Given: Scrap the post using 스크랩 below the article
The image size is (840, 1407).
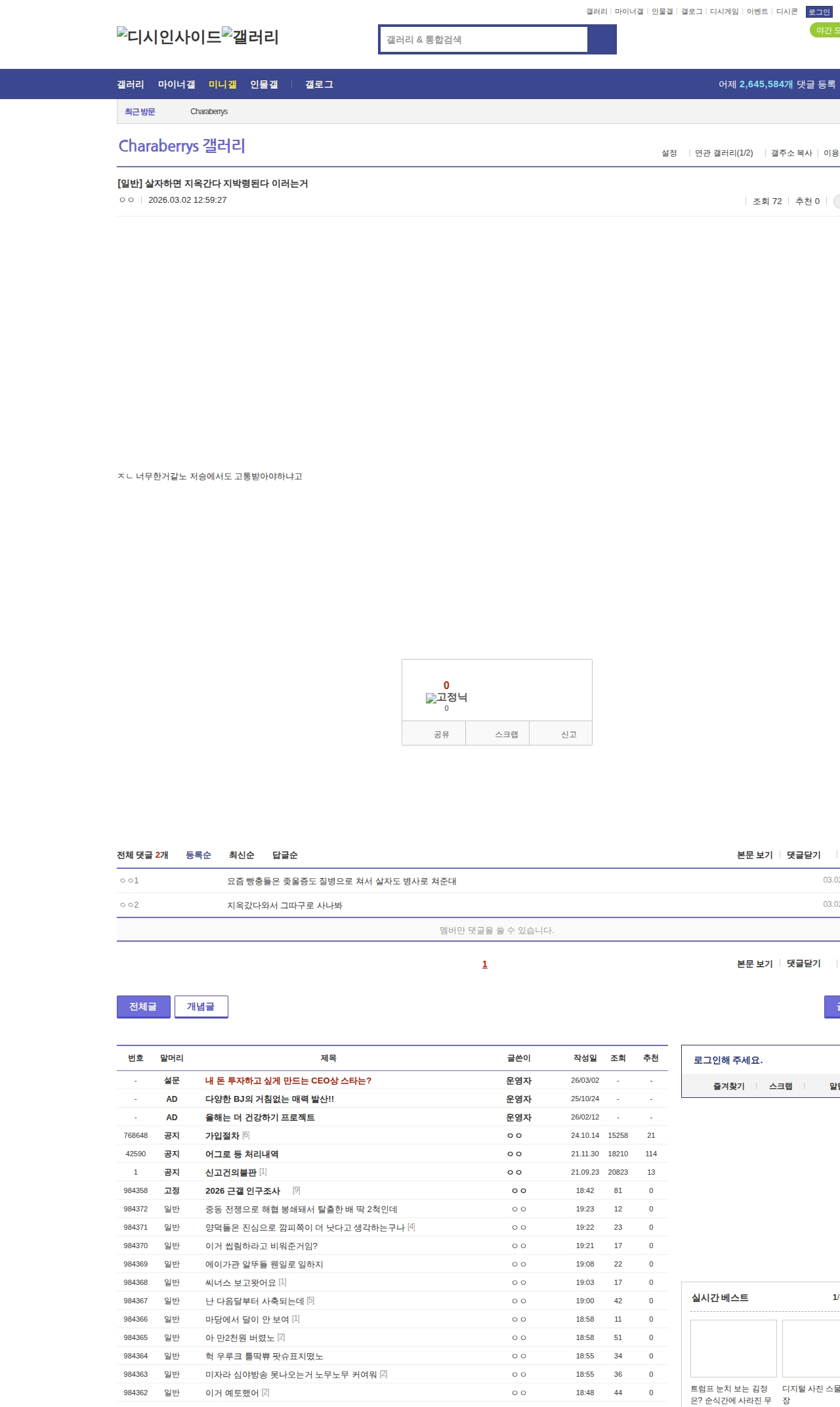Looking at the screenshot, I should click(x=506, y=734).
